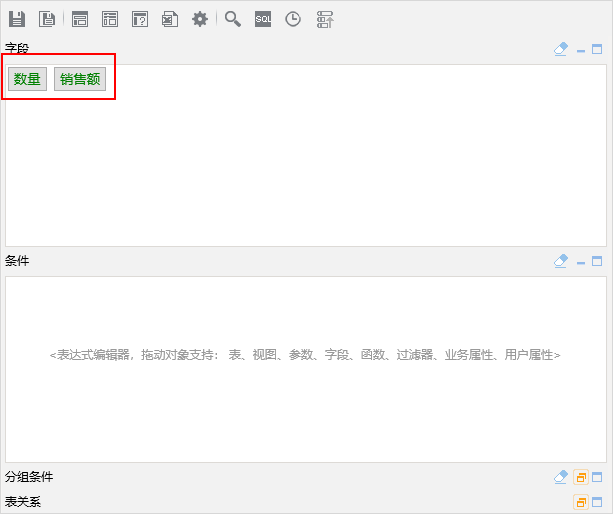The width and height of the screenshot is (613, 514).
Task: Clear the 条件 section with eraser
Action: tap(561, 261)
